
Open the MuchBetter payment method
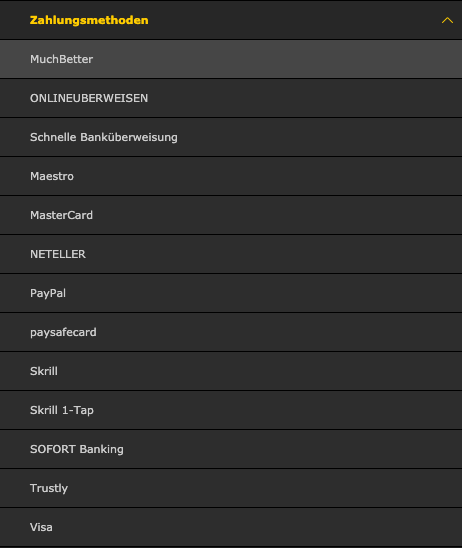[x=231, y=59]
